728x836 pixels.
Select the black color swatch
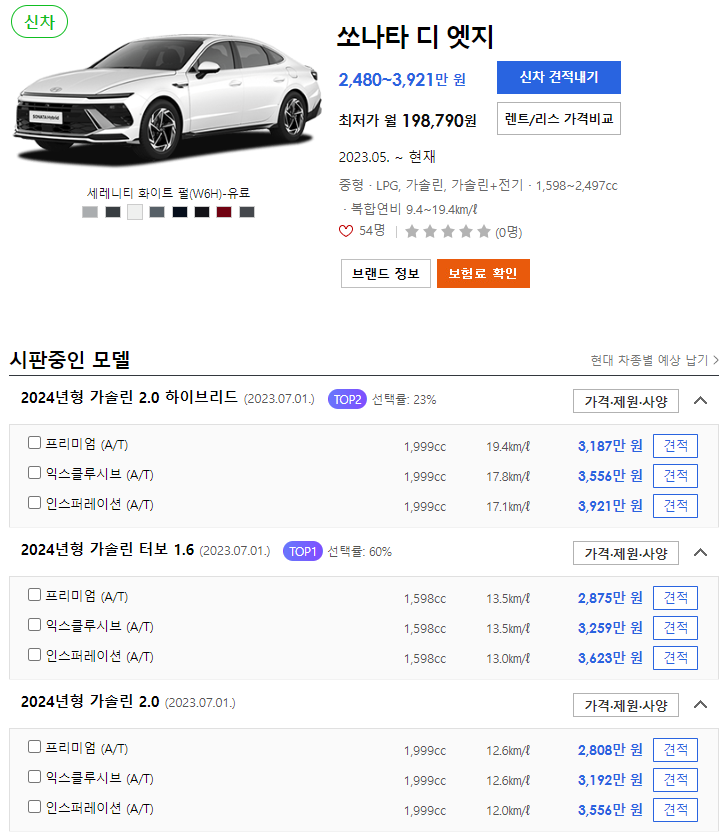pos(202,212)
